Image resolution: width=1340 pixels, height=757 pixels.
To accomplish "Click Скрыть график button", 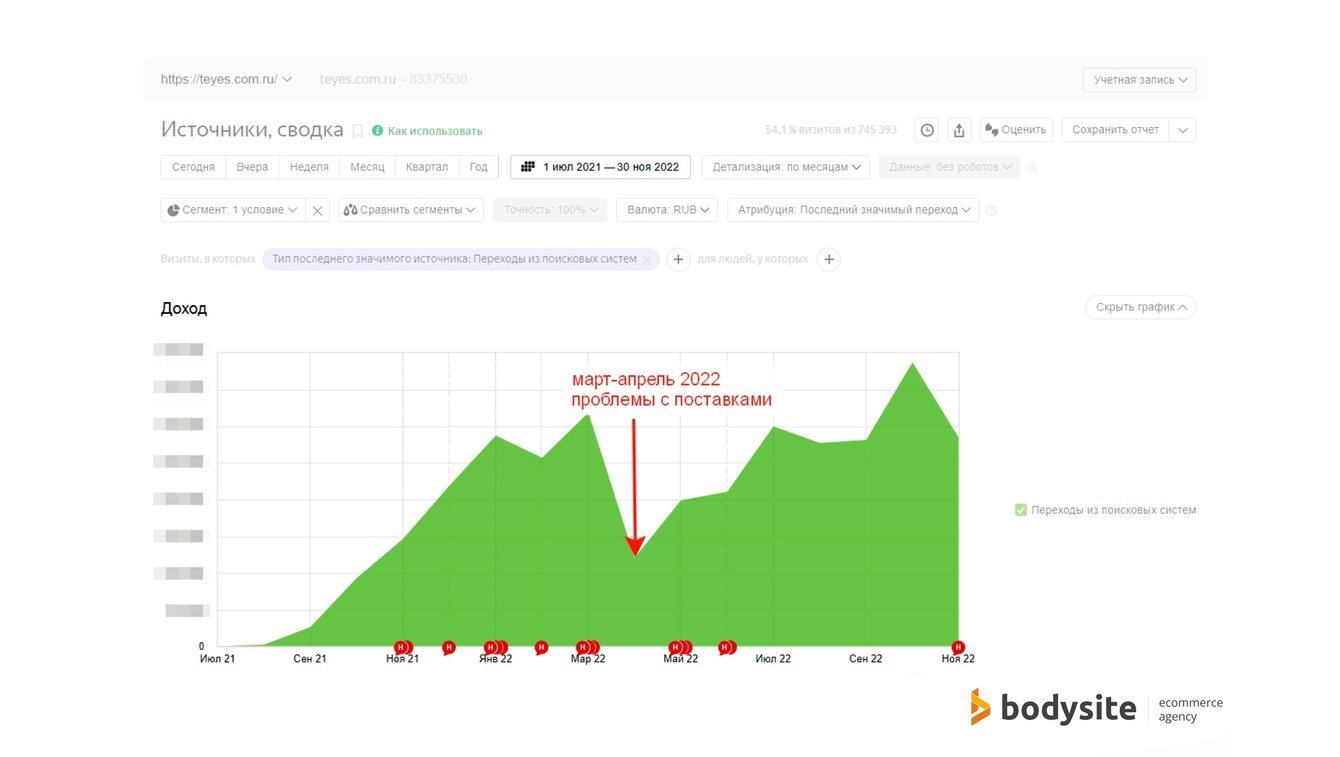I will [x=1140, y=307].
